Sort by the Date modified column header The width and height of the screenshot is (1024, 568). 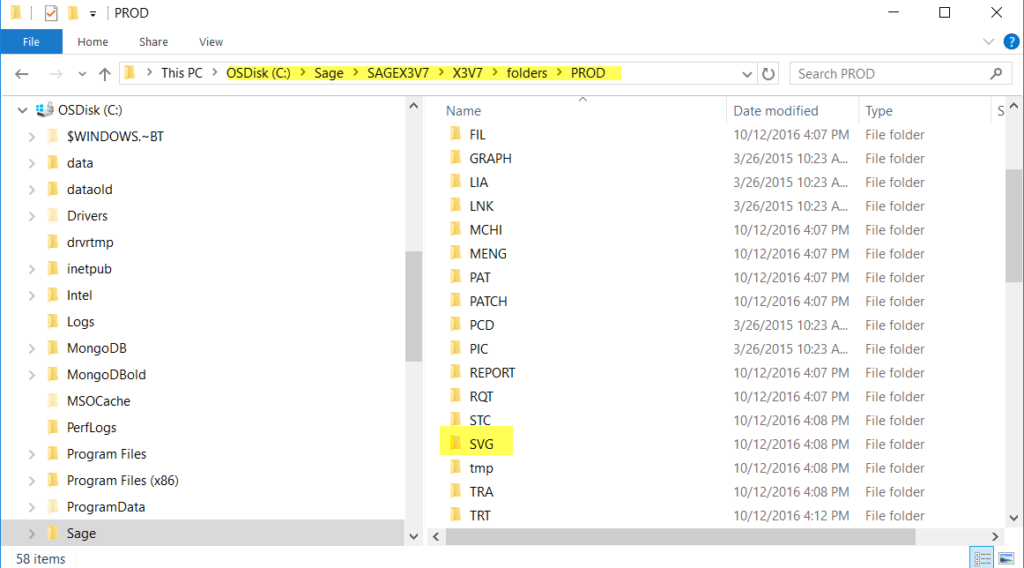[x=776, y=111]
